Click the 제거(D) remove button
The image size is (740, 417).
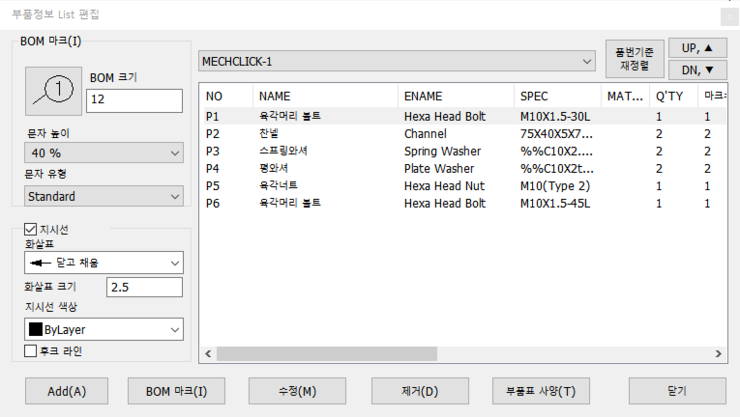pyautogui.click(x=420, y=391)
